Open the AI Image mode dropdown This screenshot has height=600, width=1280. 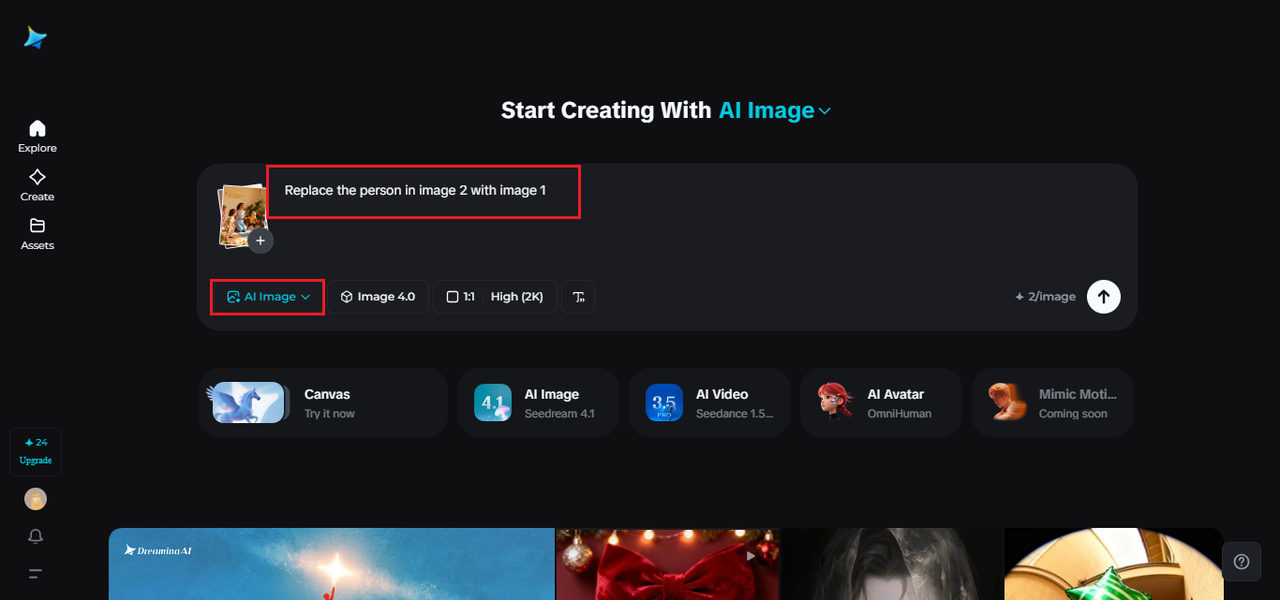268,297
